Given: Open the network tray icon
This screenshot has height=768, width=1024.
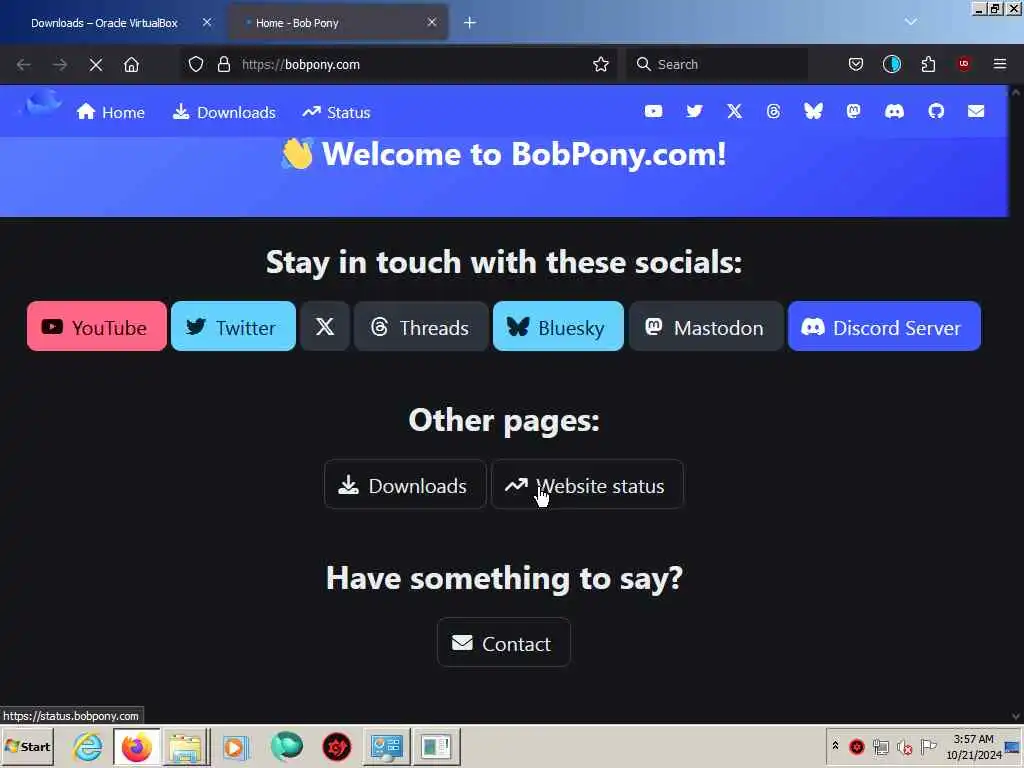Looking at the screenshot, I should pyautogui.click(x=881, y=746).
